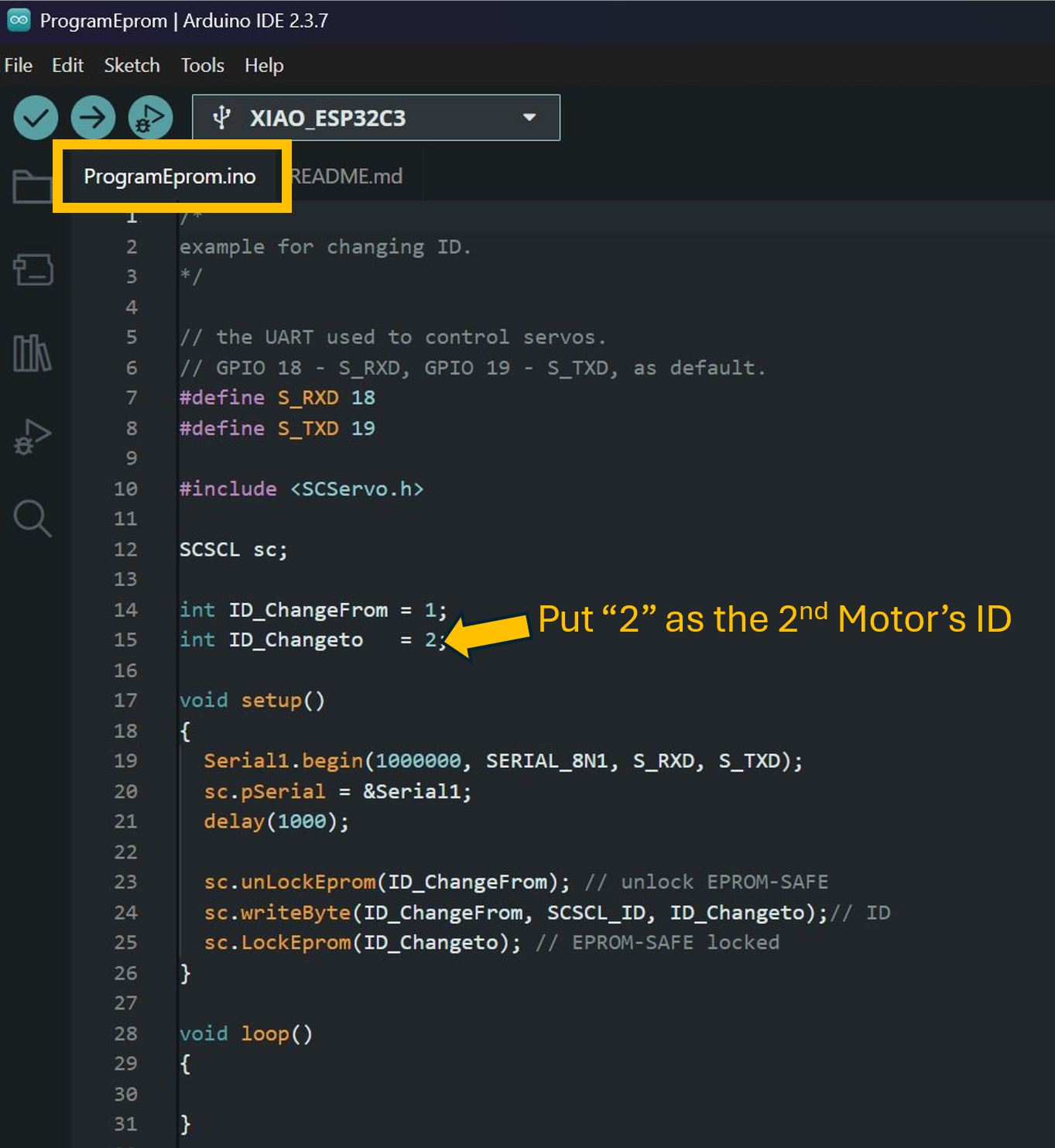This screenshot has width=1055, height=1148.
Task: Start debugging with the Debug toolbar button
Action: (x=150, y=118)
